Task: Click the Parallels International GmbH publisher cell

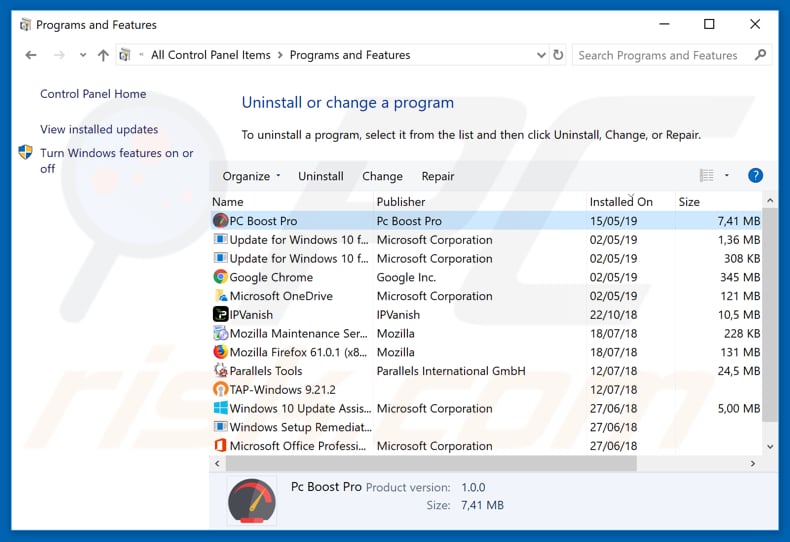Action: pos(451,371)
